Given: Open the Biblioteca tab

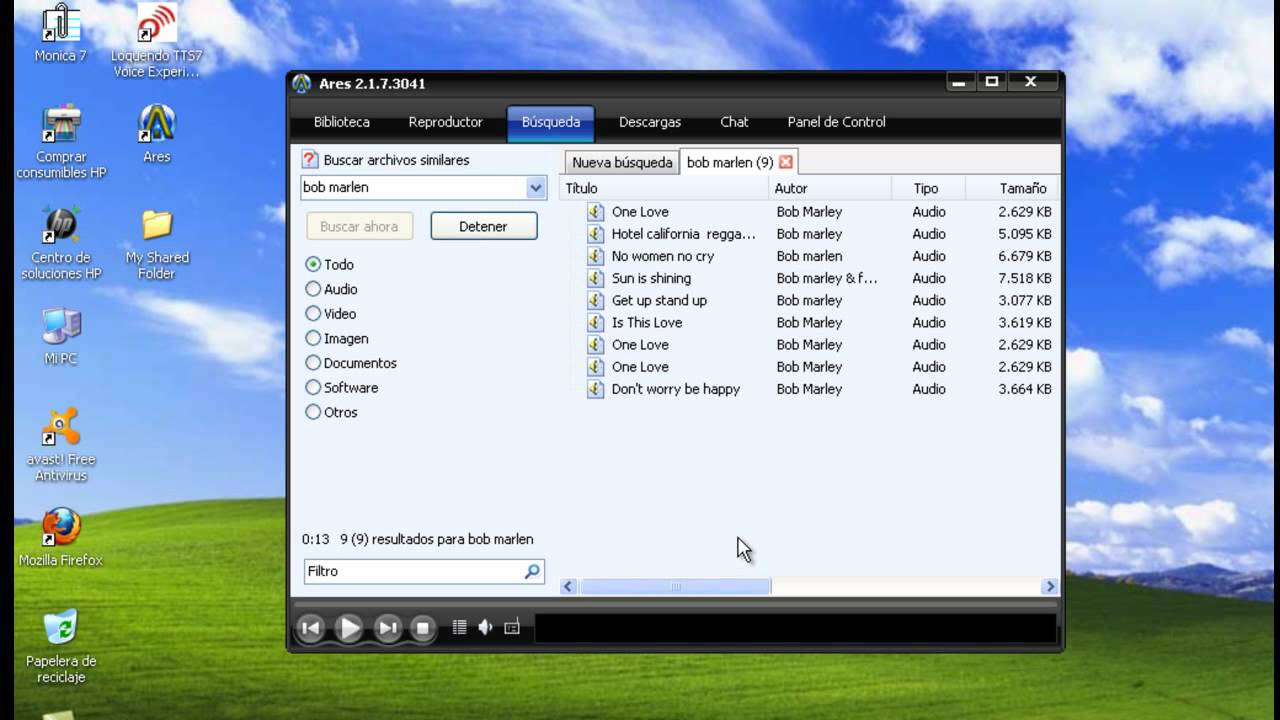Looking at the screenshot, I should [342, 122].
